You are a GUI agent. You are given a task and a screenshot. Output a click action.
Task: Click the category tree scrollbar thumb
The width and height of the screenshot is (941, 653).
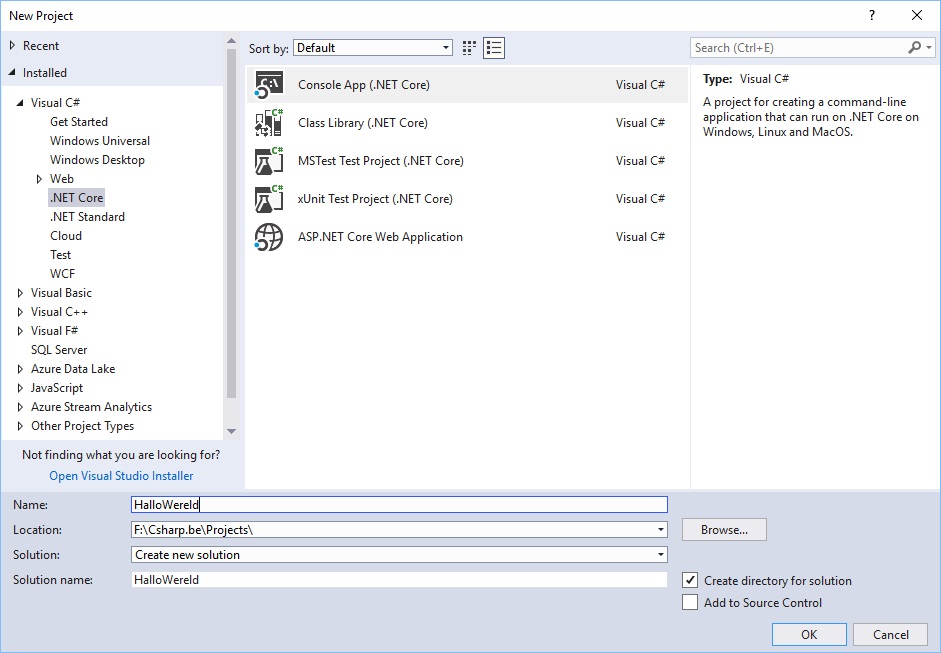point(231,223)
